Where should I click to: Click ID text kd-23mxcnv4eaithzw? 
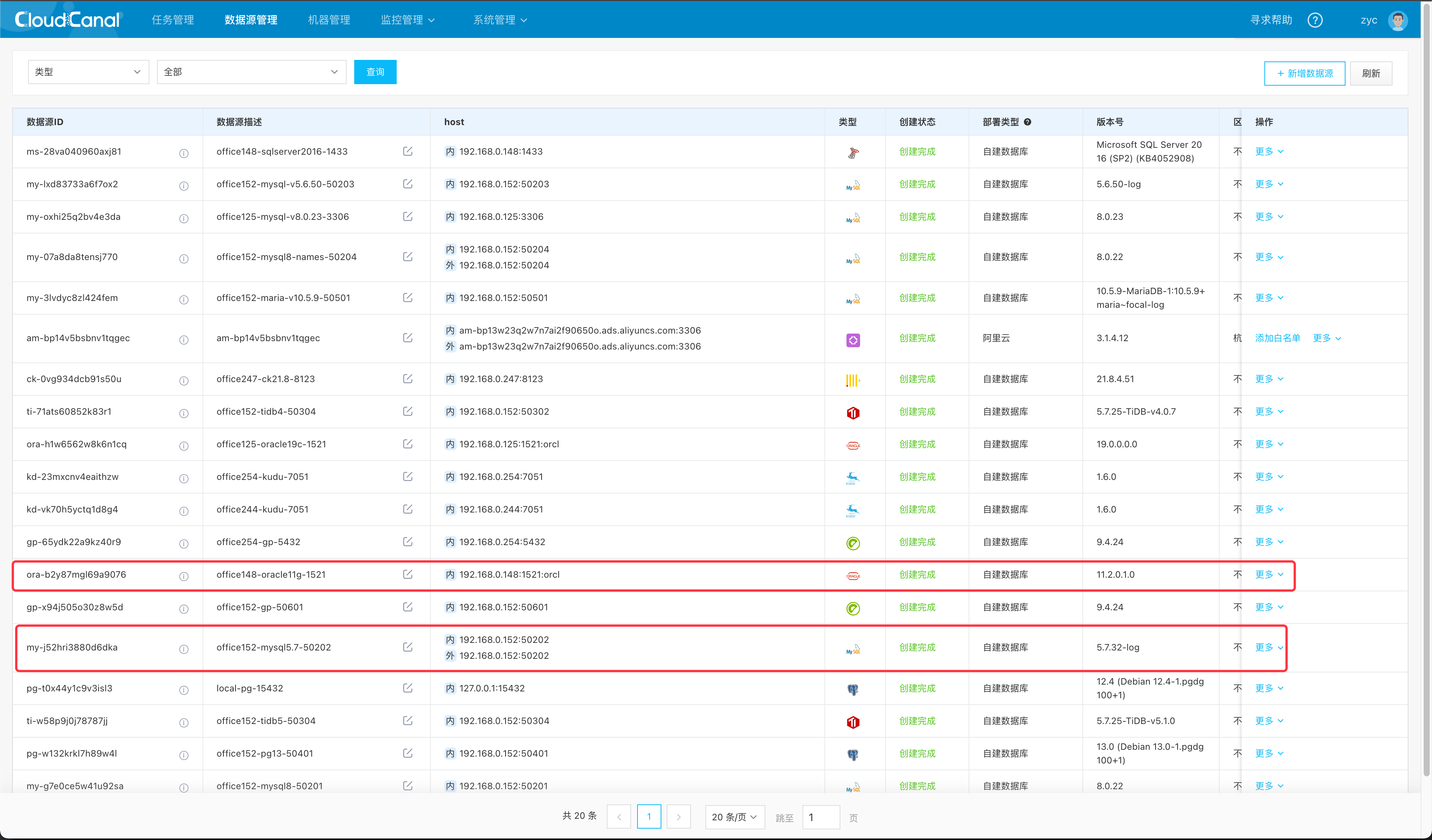pos(72,476)
